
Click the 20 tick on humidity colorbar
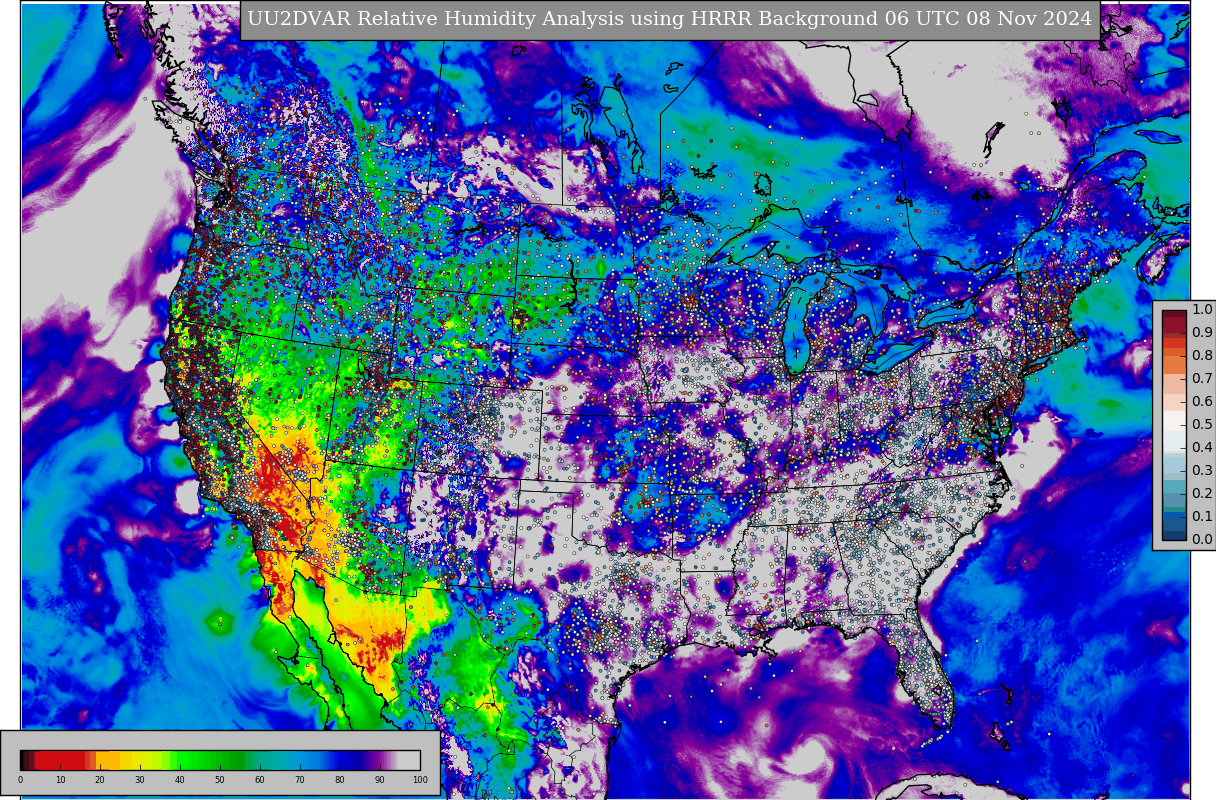click(100, 780)
